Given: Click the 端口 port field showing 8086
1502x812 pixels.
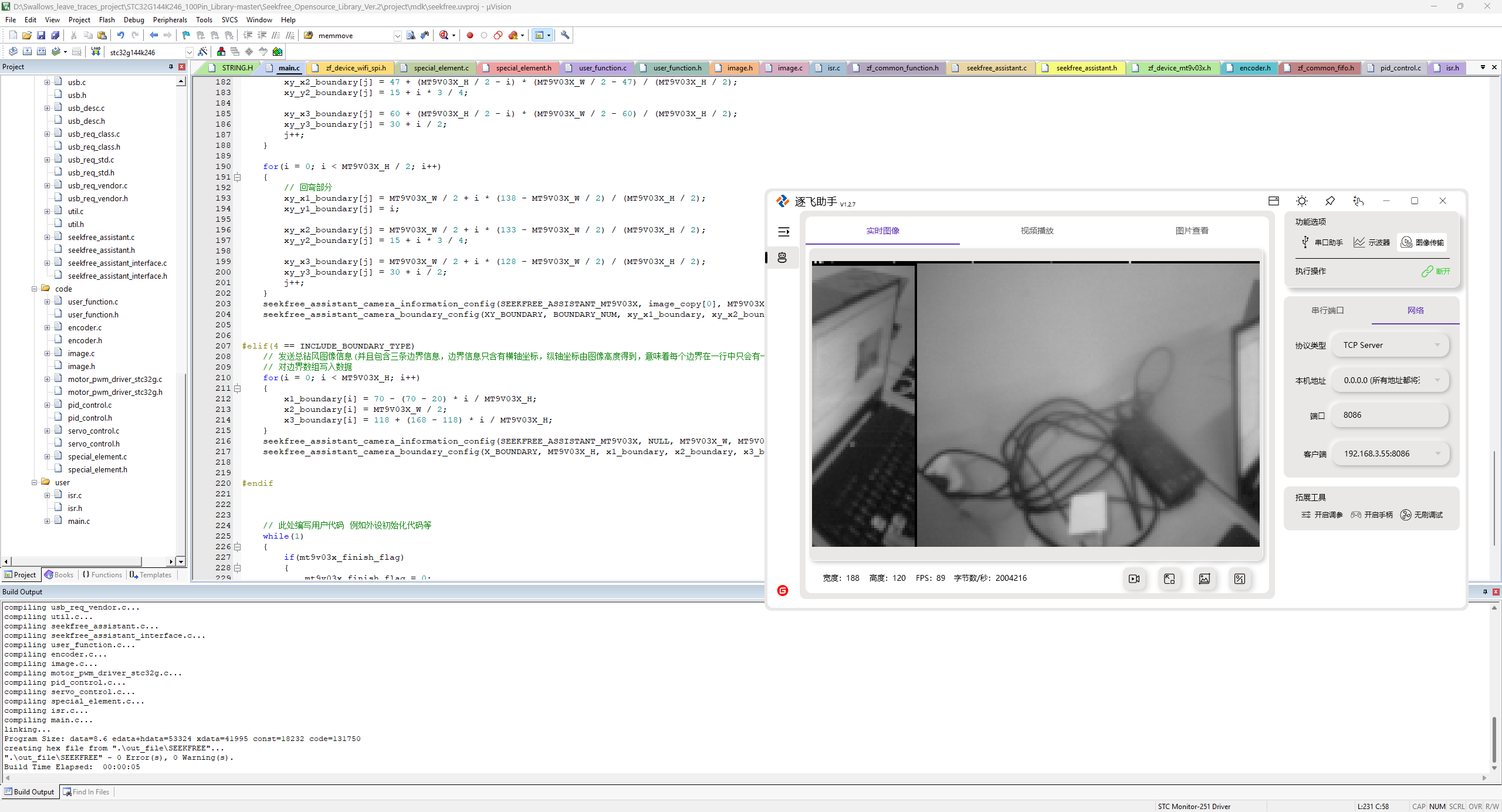Looking at the screenshot, I should tap(1390, 415).
